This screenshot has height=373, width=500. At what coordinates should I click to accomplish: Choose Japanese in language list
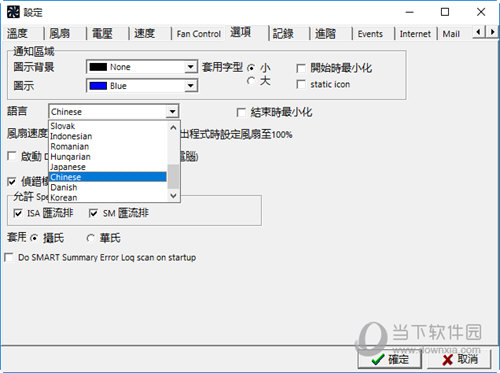(108, 167)
